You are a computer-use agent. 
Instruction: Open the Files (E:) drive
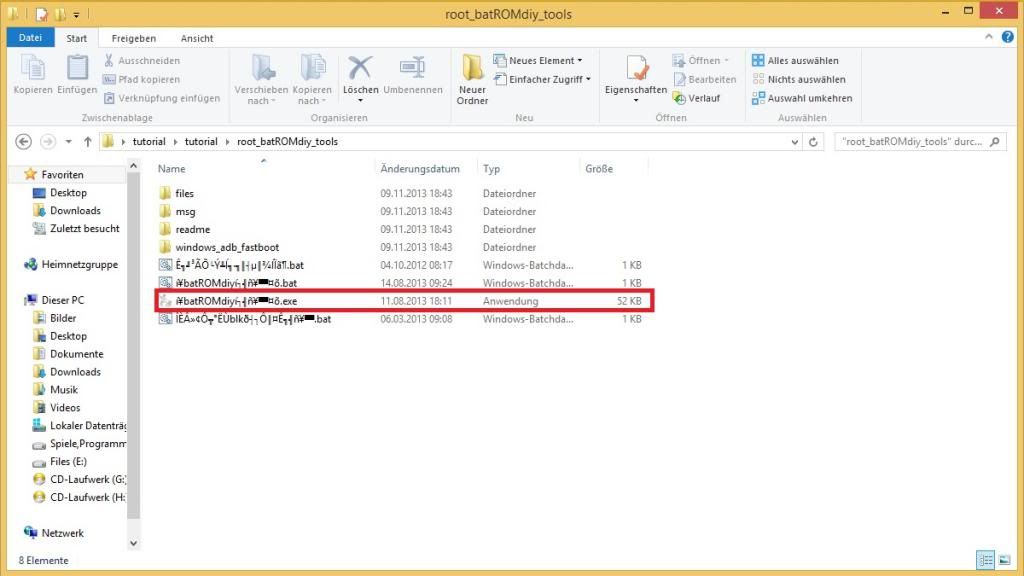(68, 462)
